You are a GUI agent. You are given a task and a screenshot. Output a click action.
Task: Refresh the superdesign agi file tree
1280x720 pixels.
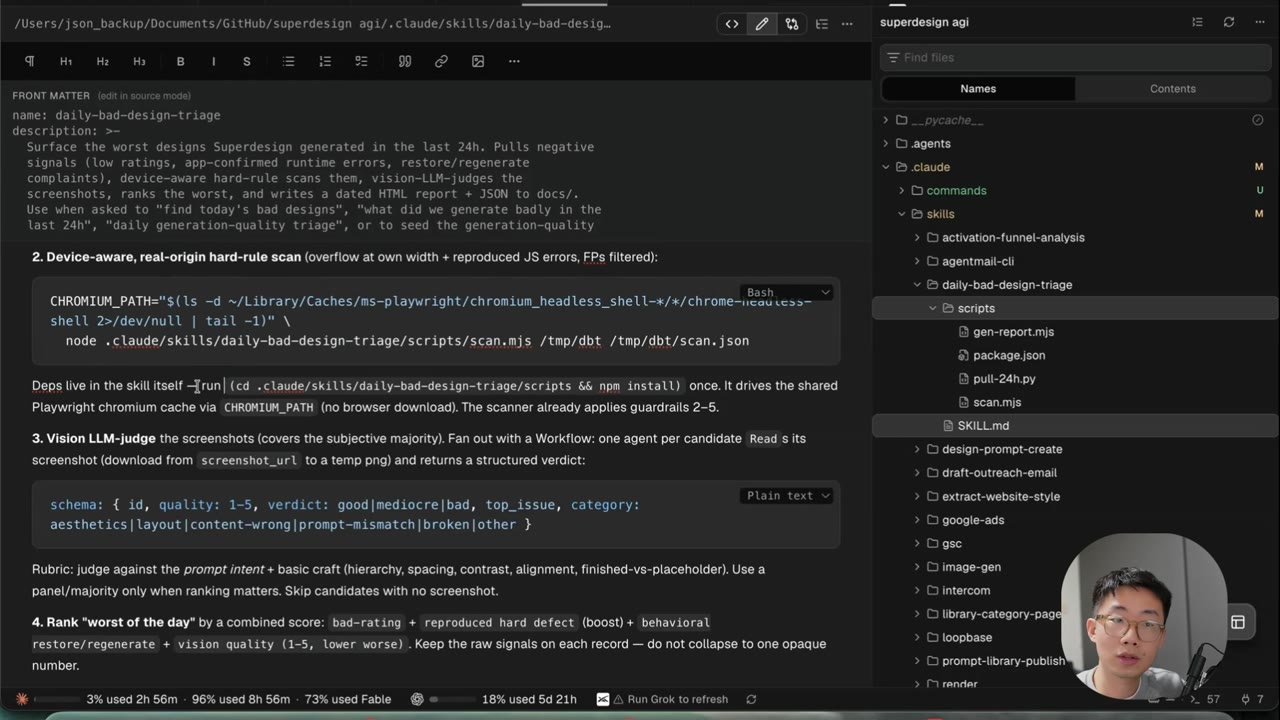1229,22
